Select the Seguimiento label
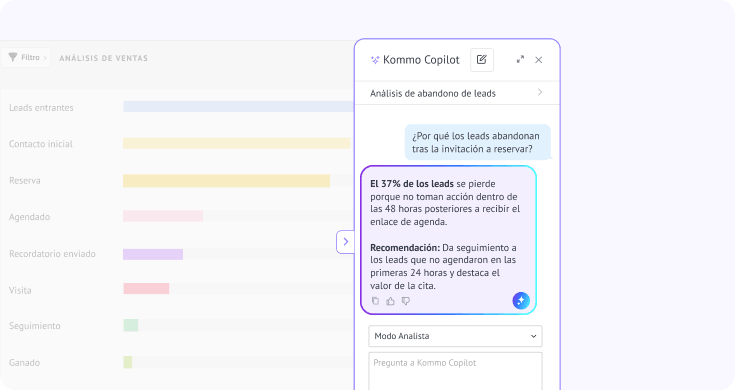This screenshot has width=735, height=390. 35,326
